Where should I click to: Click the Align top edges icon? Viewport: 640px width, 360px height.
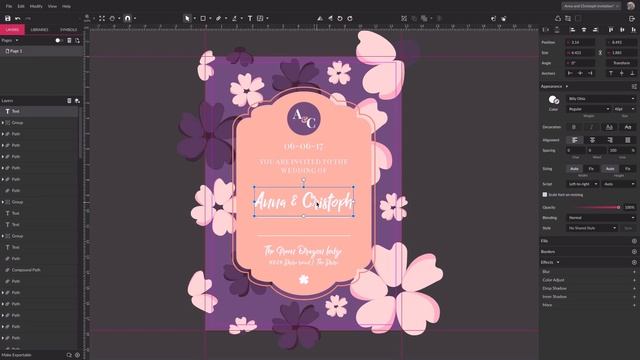click(x=611, y=30)
